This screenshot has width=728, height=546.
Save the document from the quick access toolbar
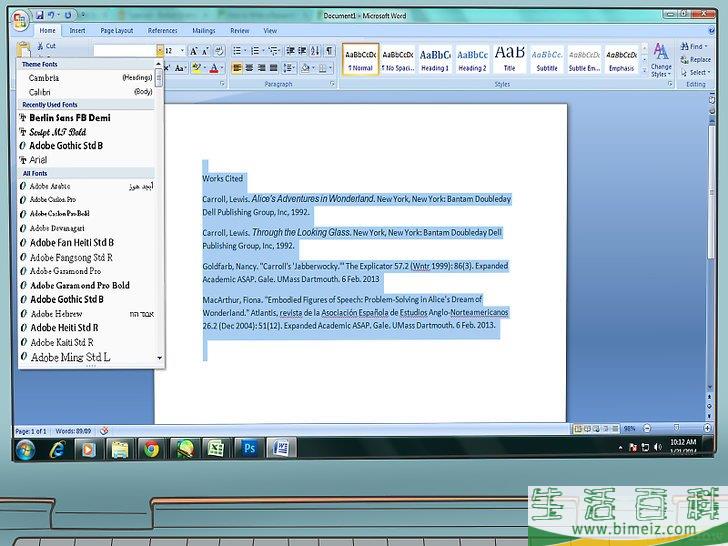pyautogui.click(x=40, y=15)
